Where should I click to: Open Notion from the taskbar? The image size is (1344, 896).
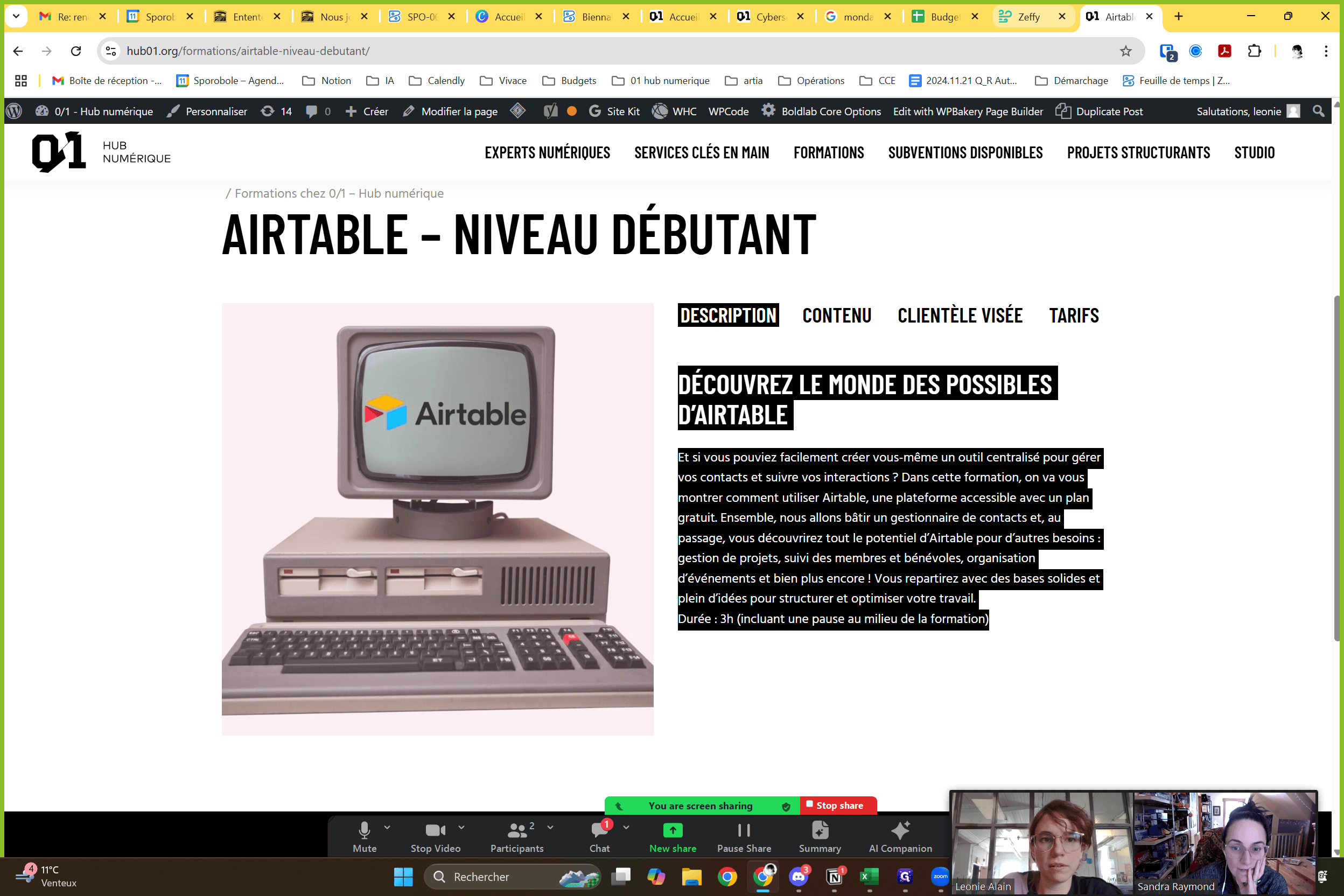pyautogui.click(x=834, y=877)
